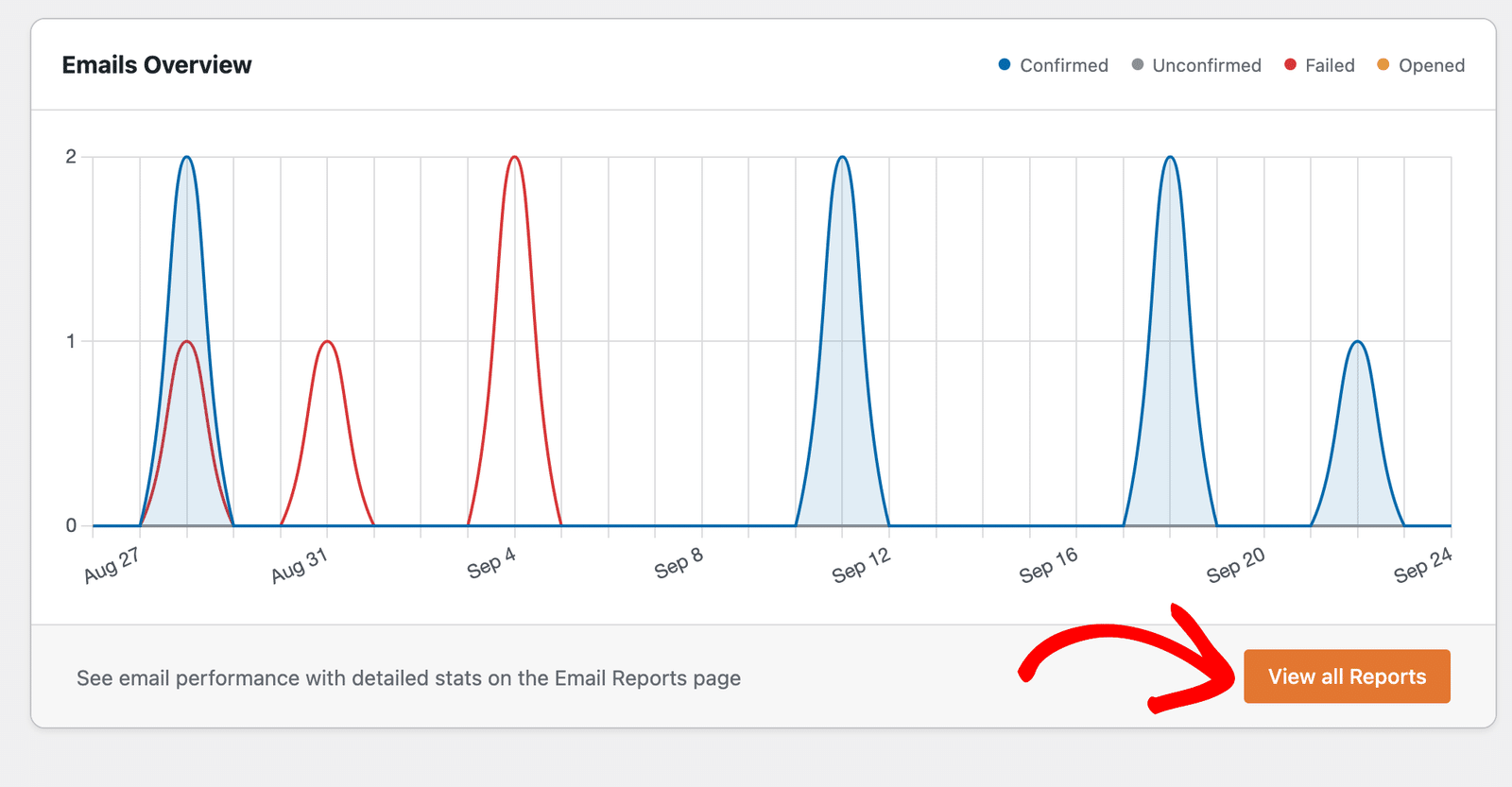Viewport: 1512px width, 787px height.
Task: Click the 'Aug 31' axis label
Action: (x=299, y=565)
